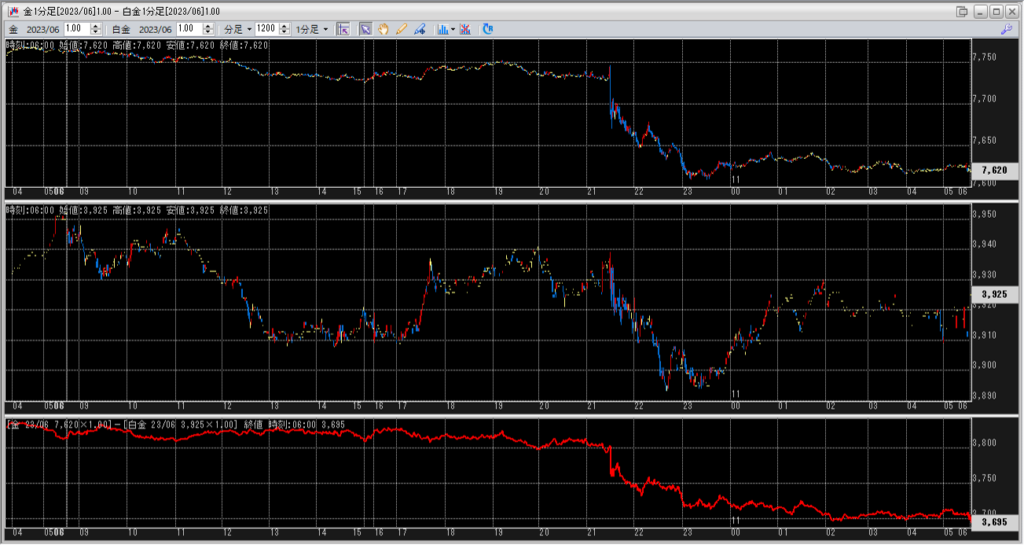This screenshot has width=1024, height=545.
Task: Open the 分足 chart type dropdown
Action: pyautogui.click(x=236, y=29)
